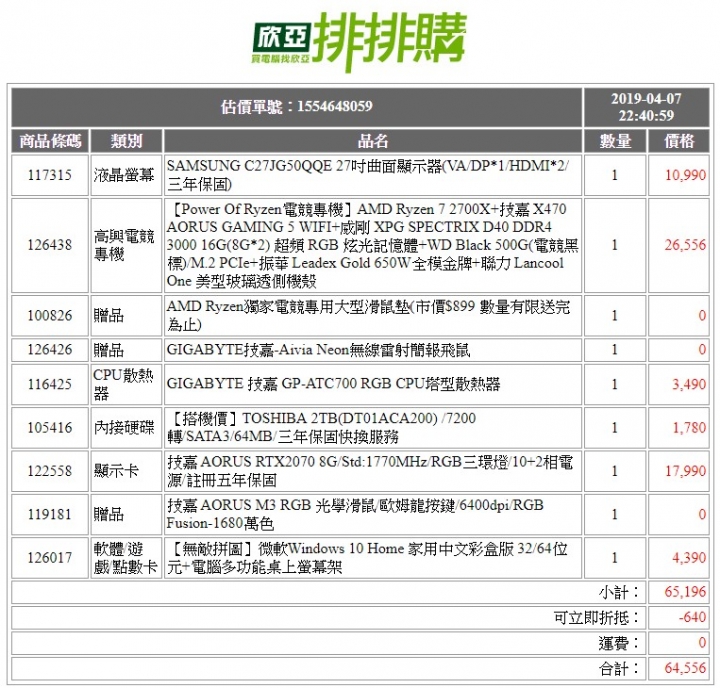Click the 小計 label
The image size is (720, 688).
(619, 592)
